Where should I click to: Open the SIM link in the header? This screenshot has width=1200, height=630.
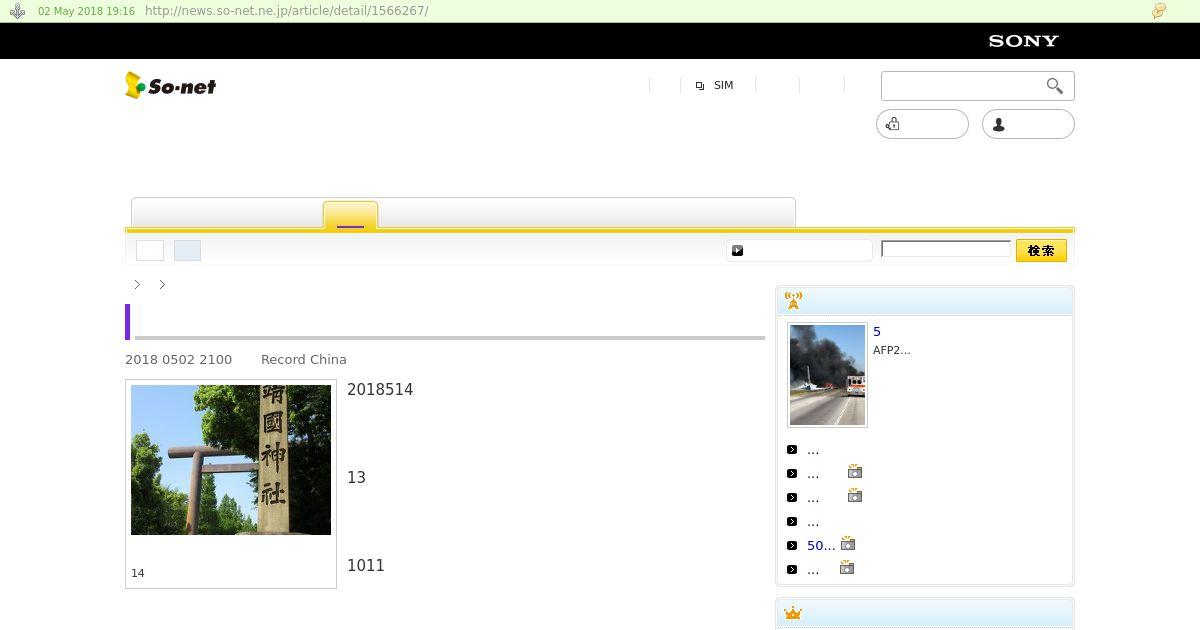click(723, 86)
